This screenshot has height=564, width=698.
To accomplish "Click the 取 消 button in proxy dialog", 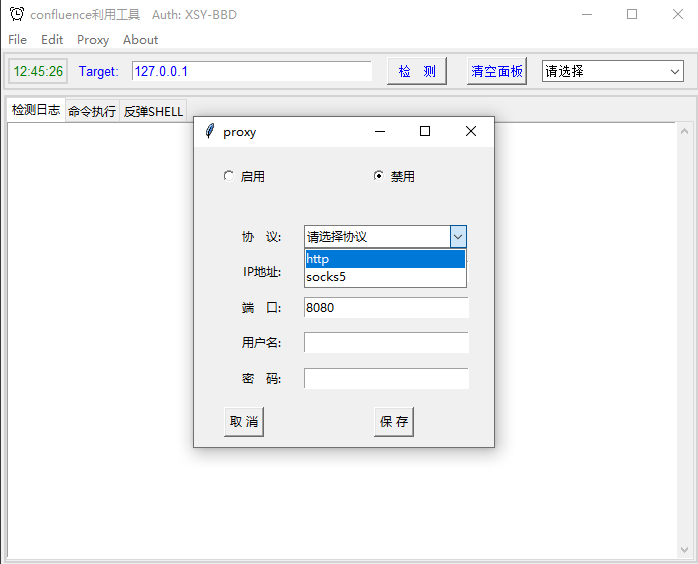I will [x=244, y=422].
